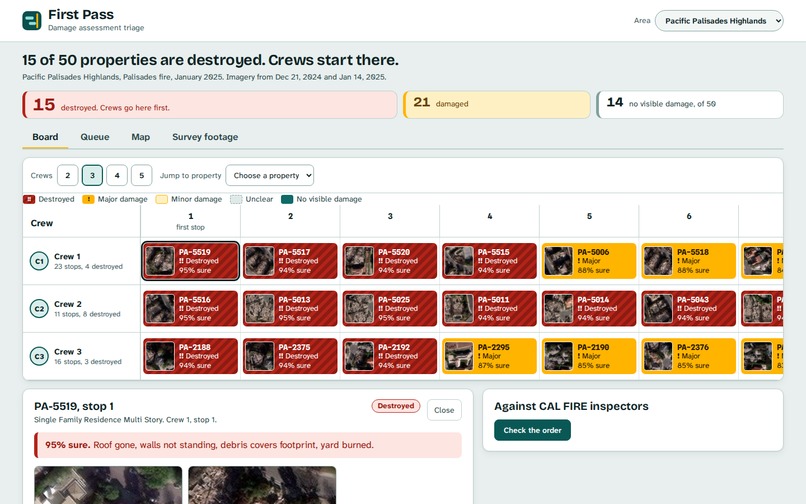Viewport: 806px width, 504px height.
Task: Set crews count to 3
Action: click(x=93, y=175)
